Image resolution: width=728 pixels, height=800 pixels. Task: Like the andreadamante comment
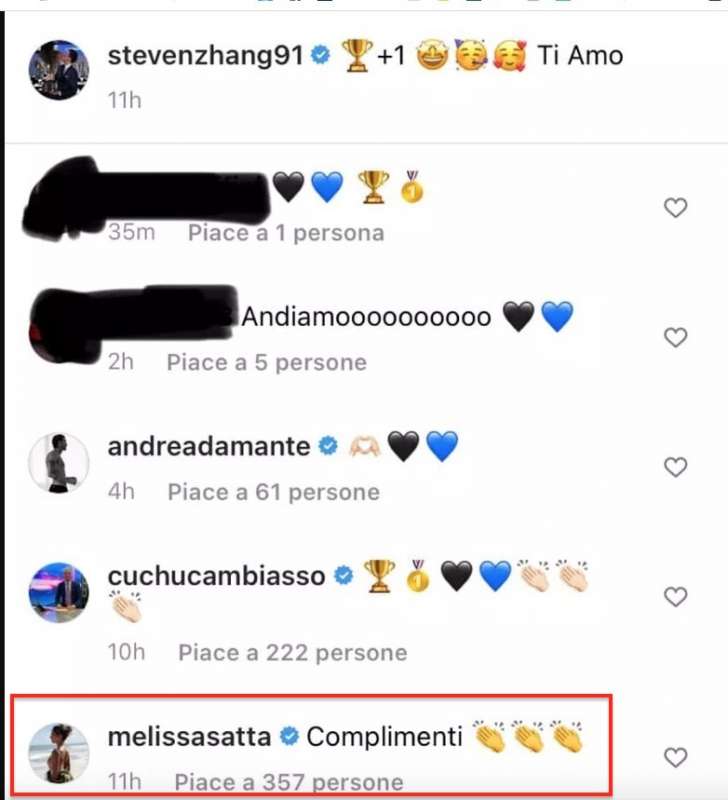[675, 467]
